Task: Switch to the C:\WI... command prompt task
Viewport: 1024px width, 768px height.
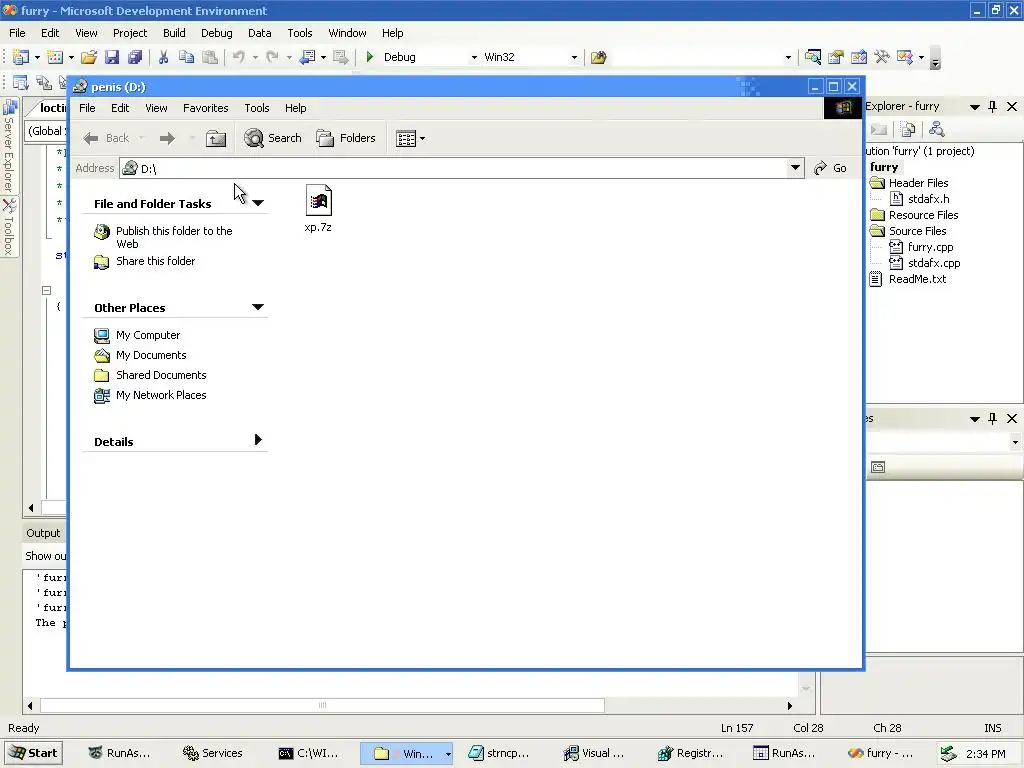Action: 308,753
